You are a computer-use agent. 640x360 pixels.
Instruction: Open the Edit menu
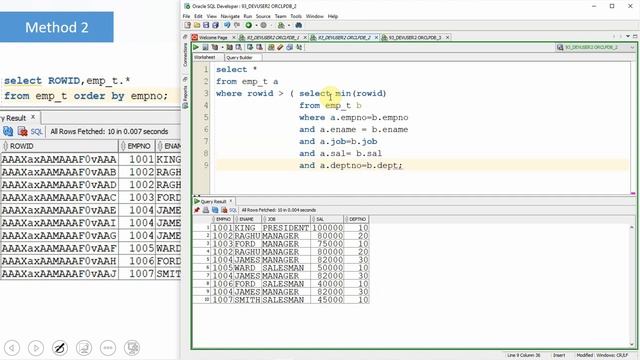198,16
